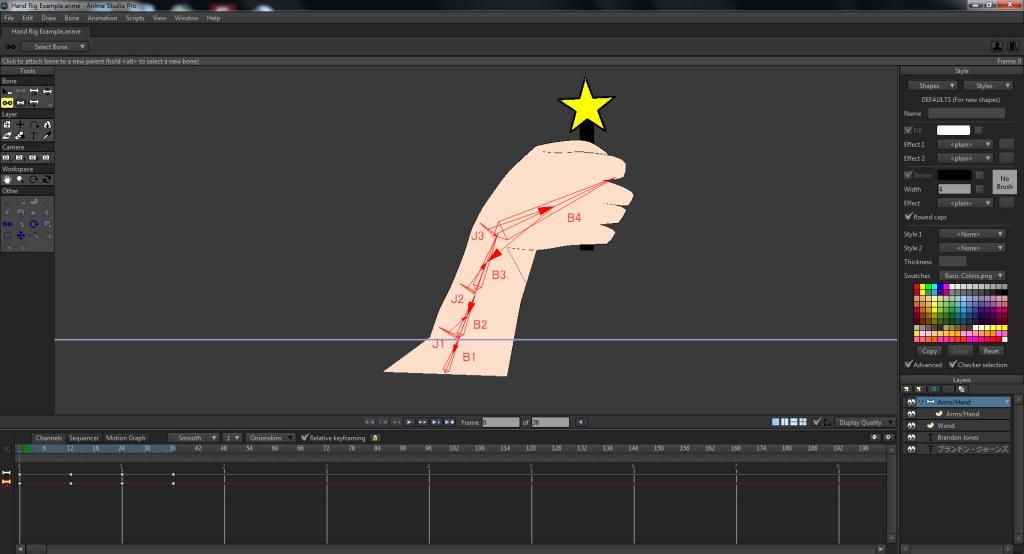Screen dimensions: 1024x554
Task: Pick the Eyedropper tool in Layer tools
Action: point(46,135)
